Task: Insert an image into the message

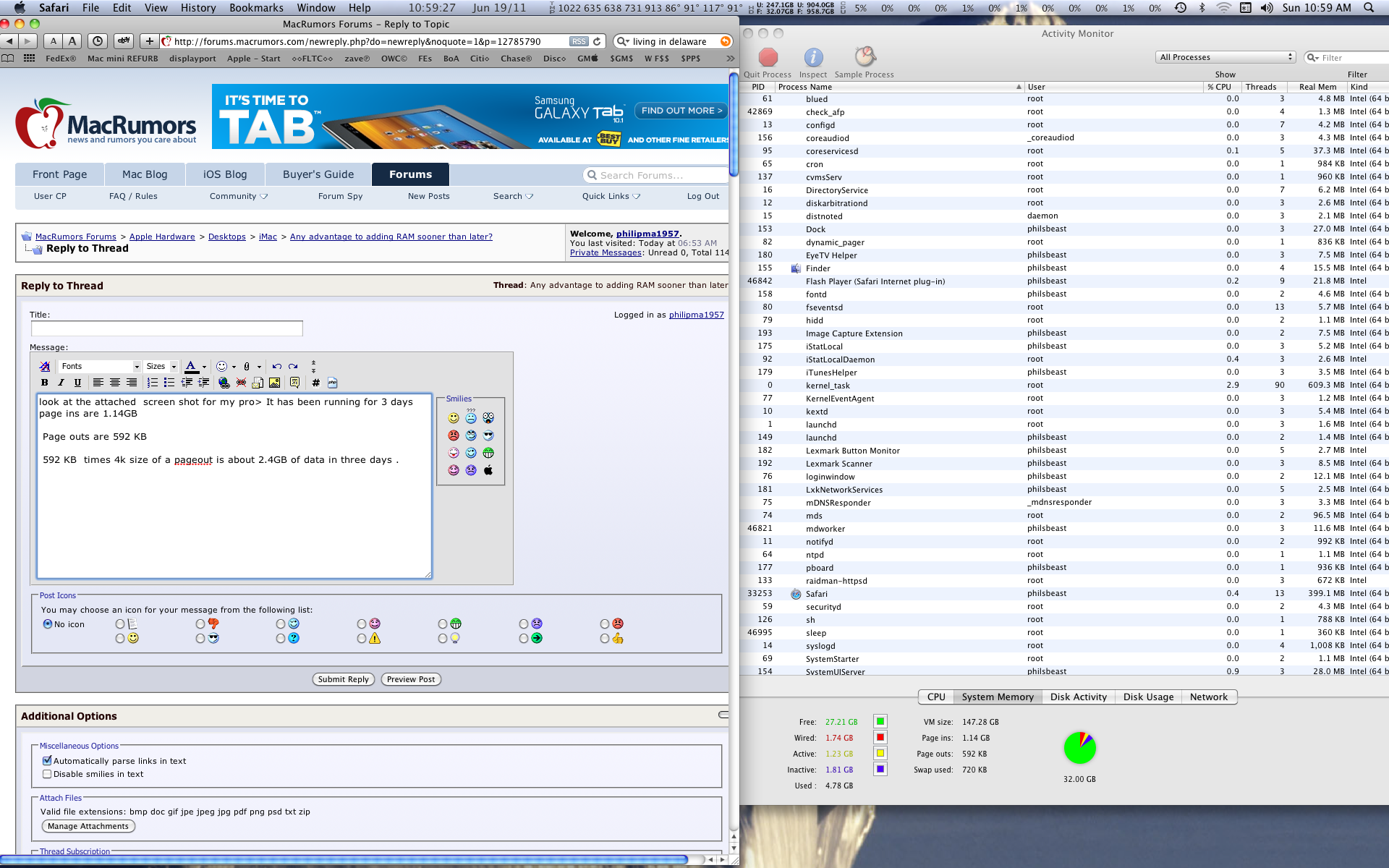Action: 274,383
